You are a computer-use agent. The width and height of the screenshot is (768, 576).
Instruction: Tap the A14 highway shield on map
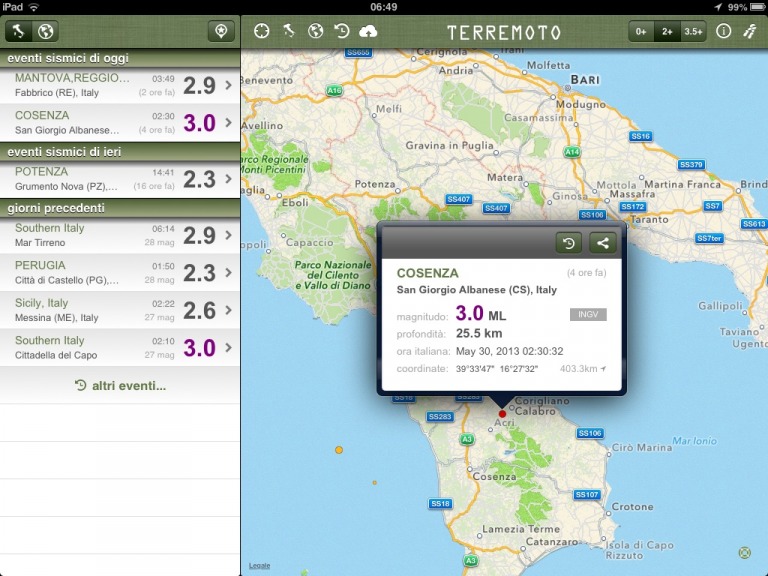point(572,152)
